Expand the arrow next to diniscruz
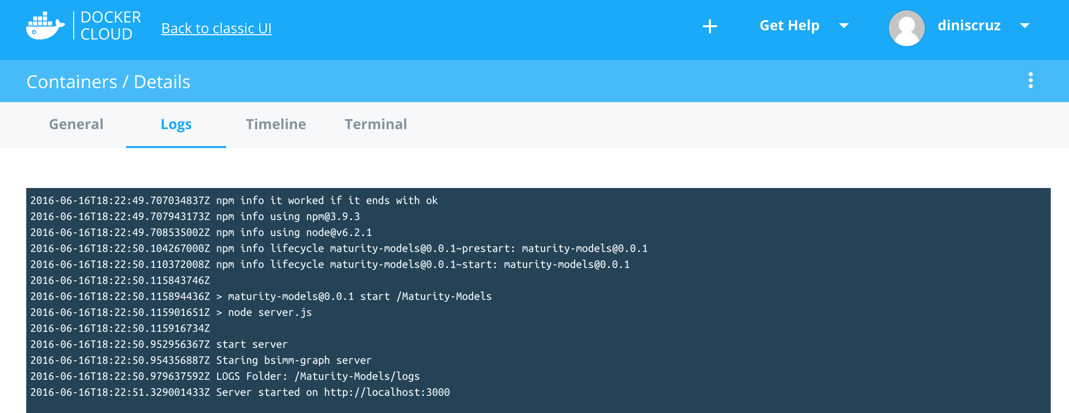This screenshot has width=1069, height=413. coord(1025,26)
